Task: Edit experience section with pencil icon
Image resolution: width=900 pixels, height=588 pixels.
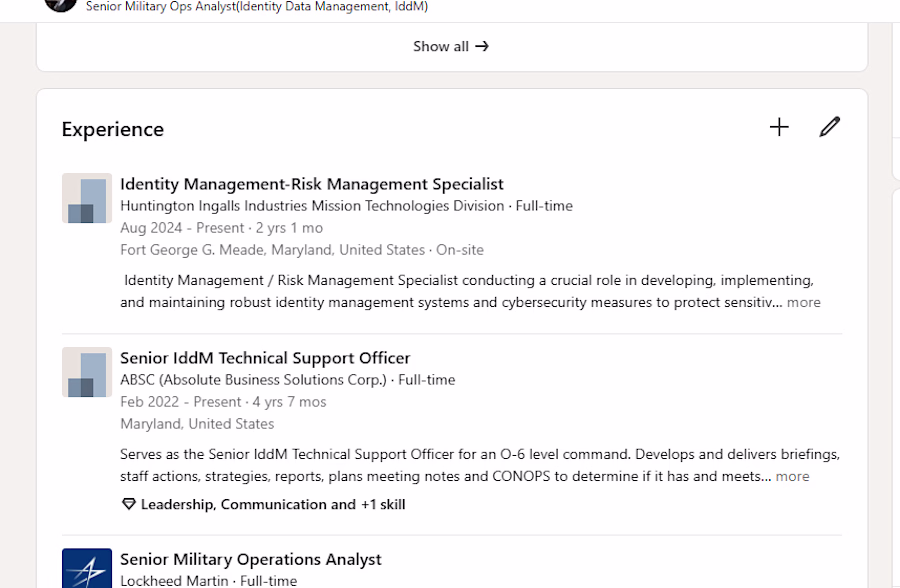Action: (829, 127)
